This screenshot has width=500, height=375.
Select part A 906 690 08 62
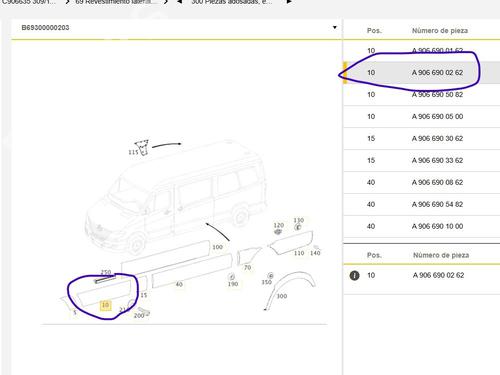pos(422,182)
